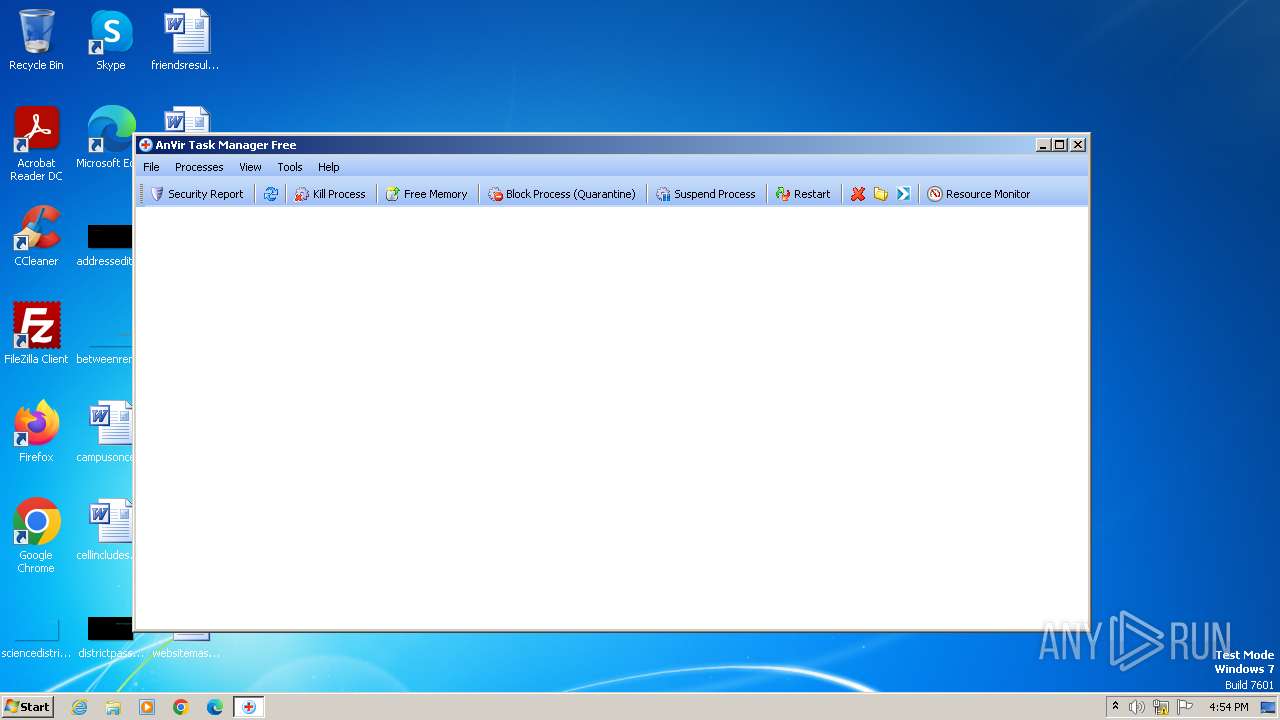Click the refresh icon in AnVir toolbar
Image resolution: width=1280 pixels, height=720 pixels.
271,194
